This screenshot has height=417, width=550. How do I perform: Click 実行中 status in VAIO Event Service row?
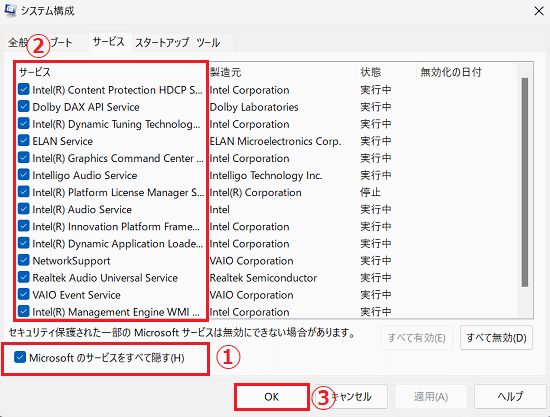pos(376,295)
